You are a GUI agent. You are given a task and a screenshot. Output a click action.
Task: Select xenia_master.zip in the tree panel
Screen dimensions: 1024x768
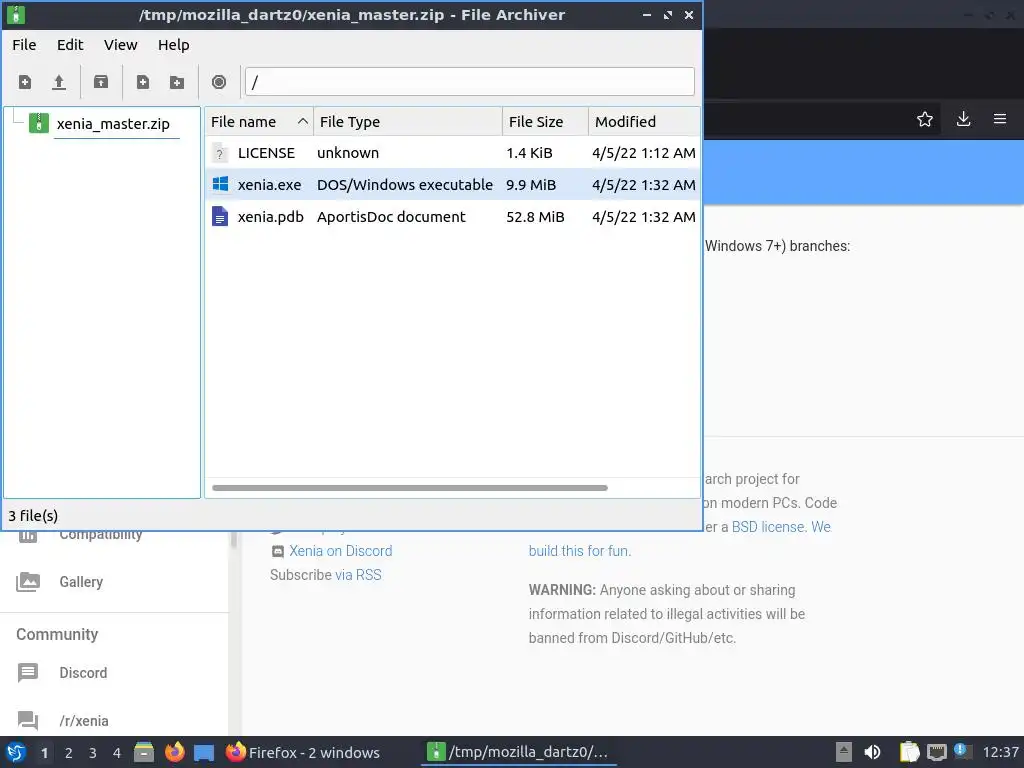[113, 123]
